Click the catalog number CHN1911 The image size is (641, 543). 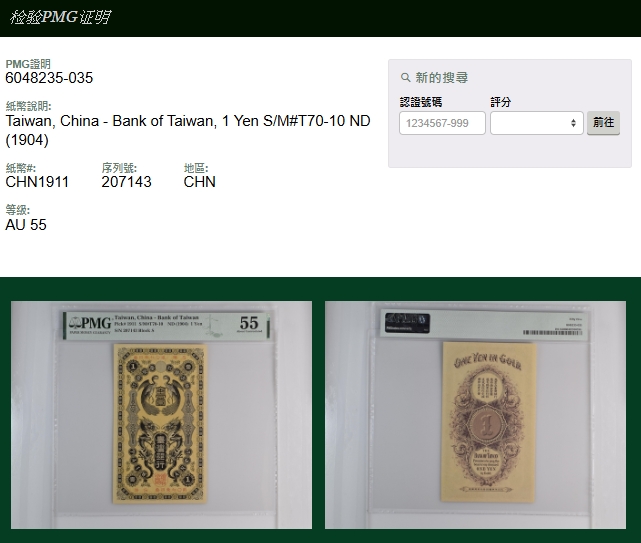pos(37,182)
